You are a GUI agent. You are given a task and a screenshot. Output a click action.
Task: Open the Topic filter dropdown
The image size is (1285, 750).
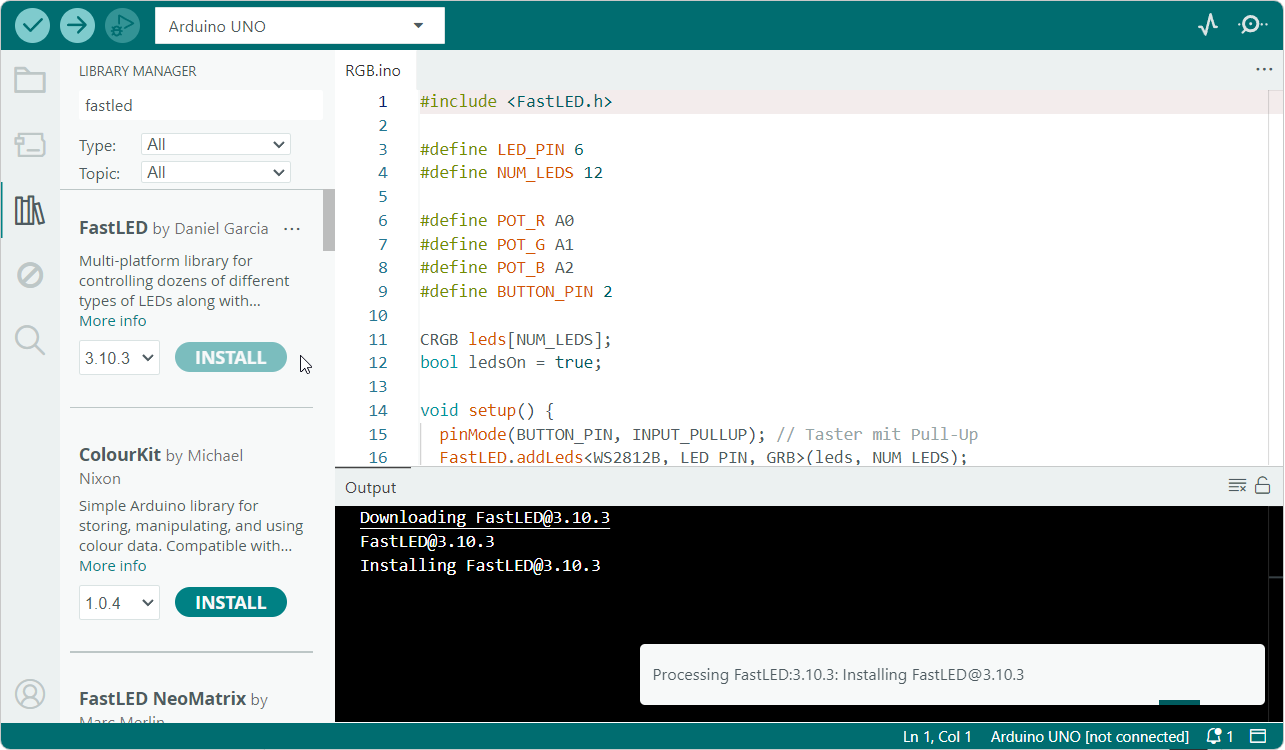point(216,172)
